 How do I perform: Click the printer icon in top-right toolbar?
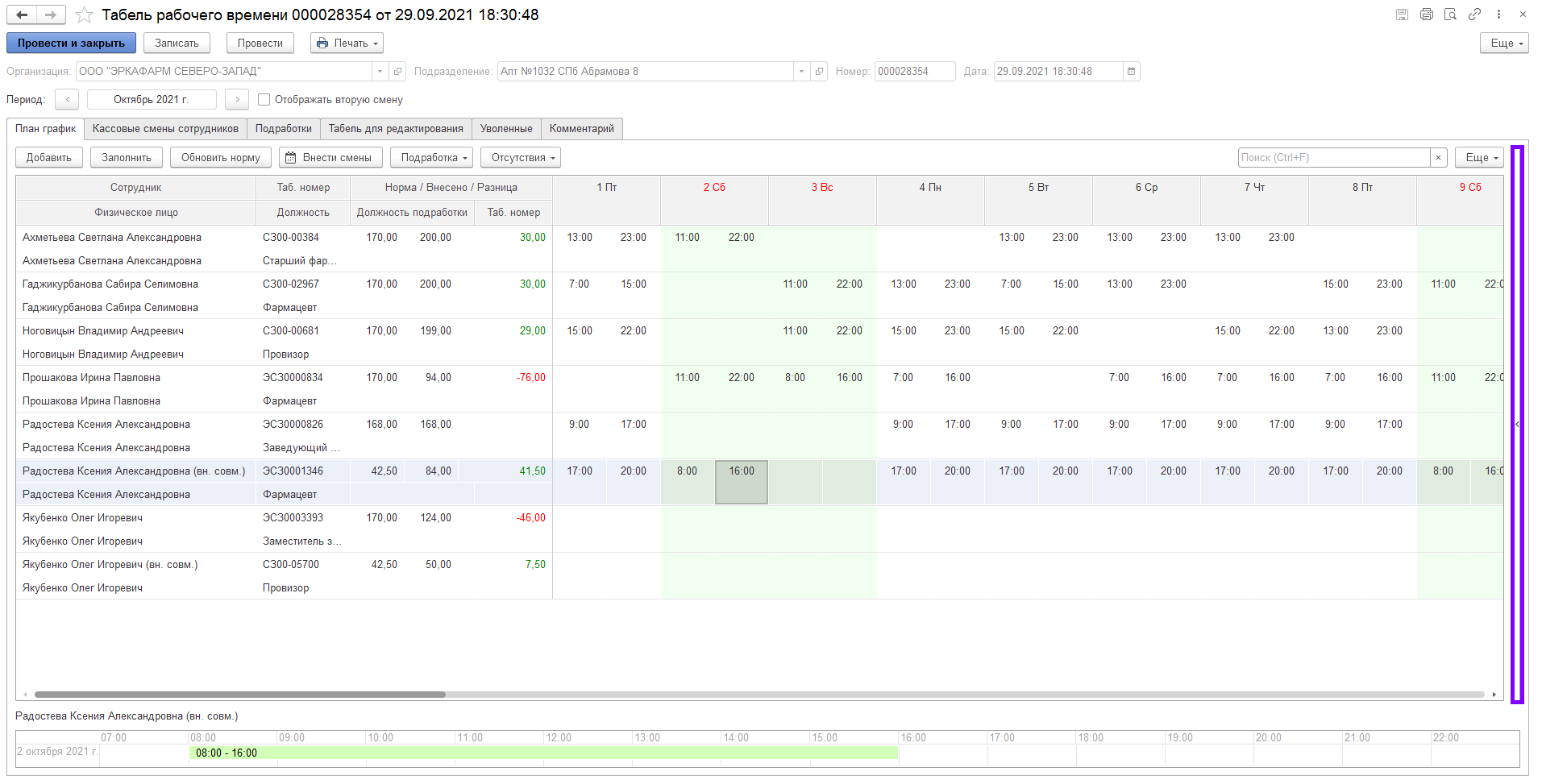point(1427,15)
